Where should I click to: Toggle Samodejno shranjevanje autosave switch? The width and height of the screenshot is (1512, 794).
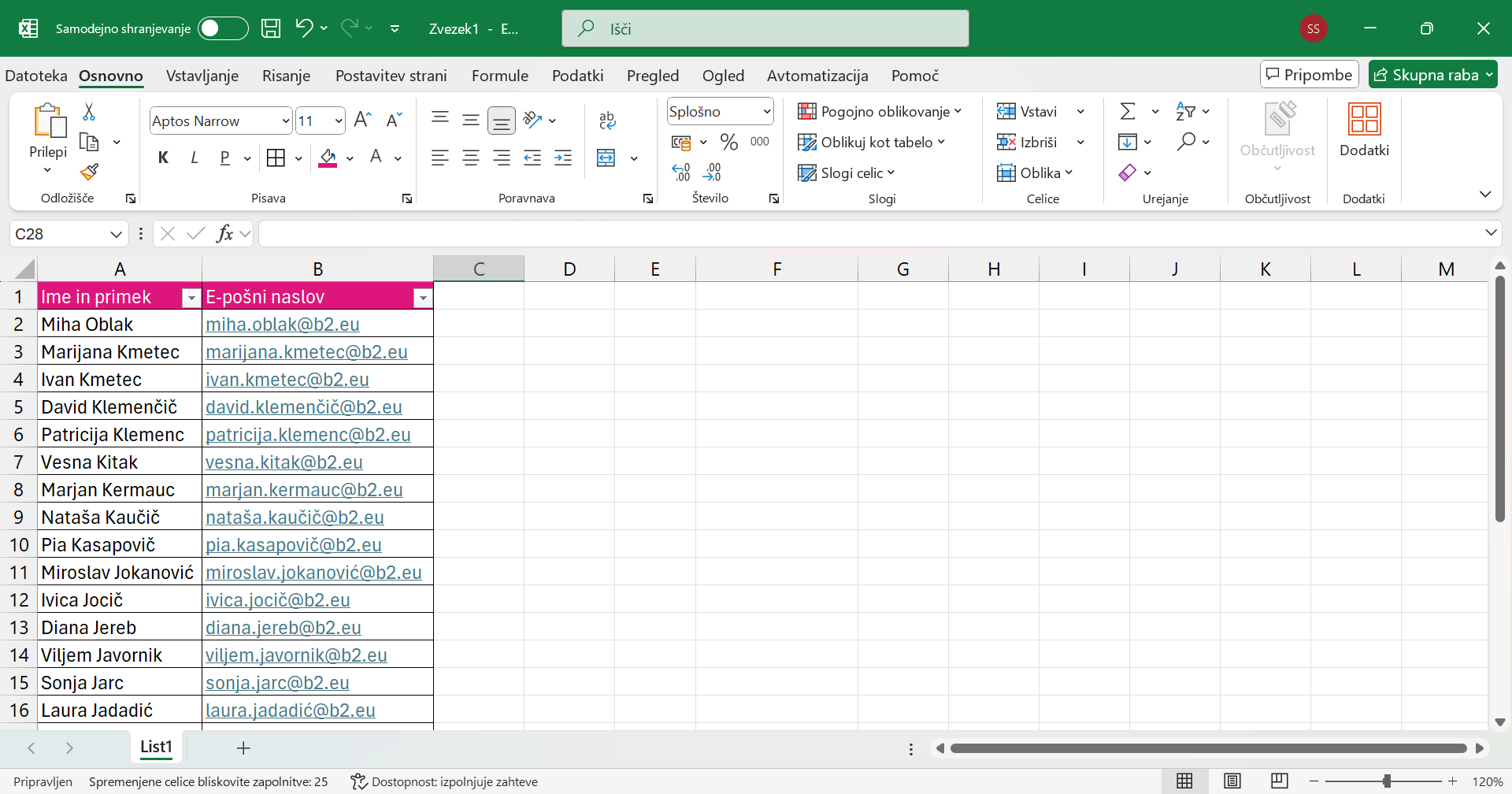tap(223, 29)
